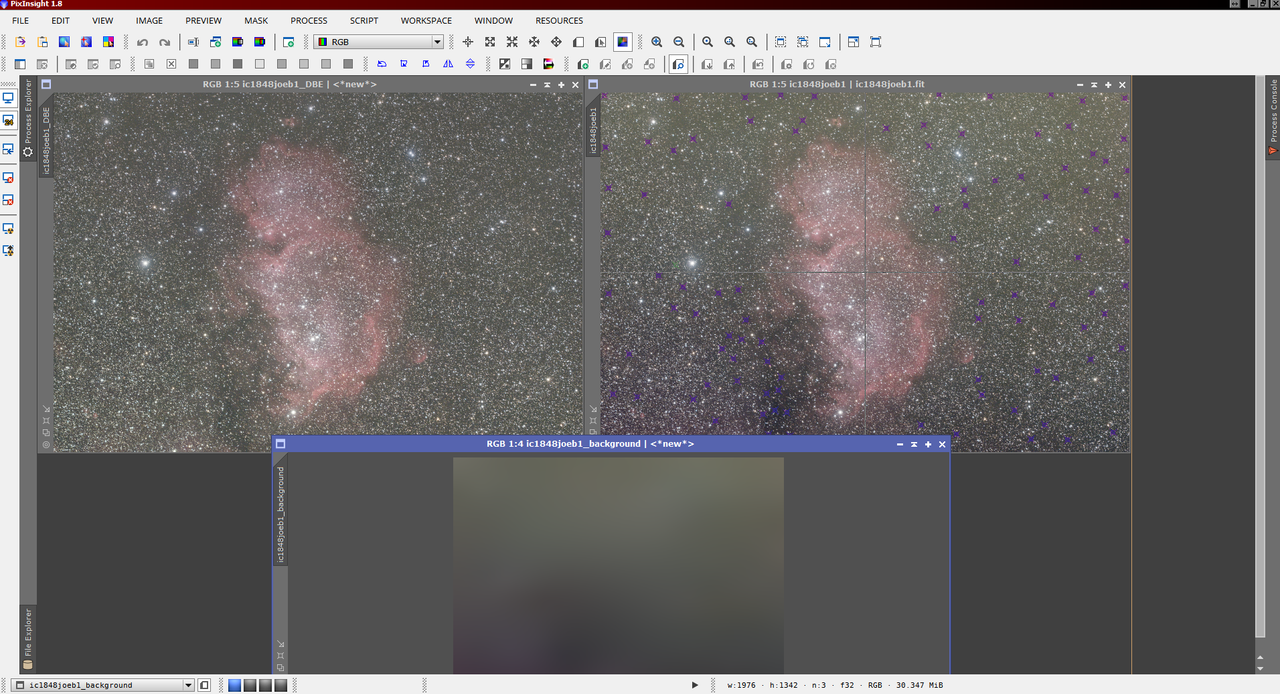Select the highlighted preview zoom mode icon
Image resolution: width=1280 pixels, height=694 pixels.
click(x=679, y=64)
